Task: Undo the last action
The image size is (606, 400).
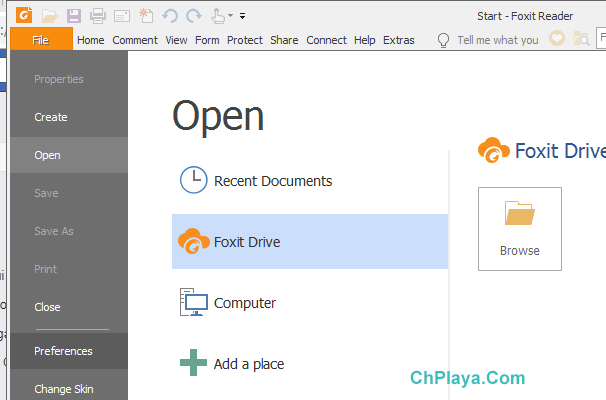Action: [170, 16]
